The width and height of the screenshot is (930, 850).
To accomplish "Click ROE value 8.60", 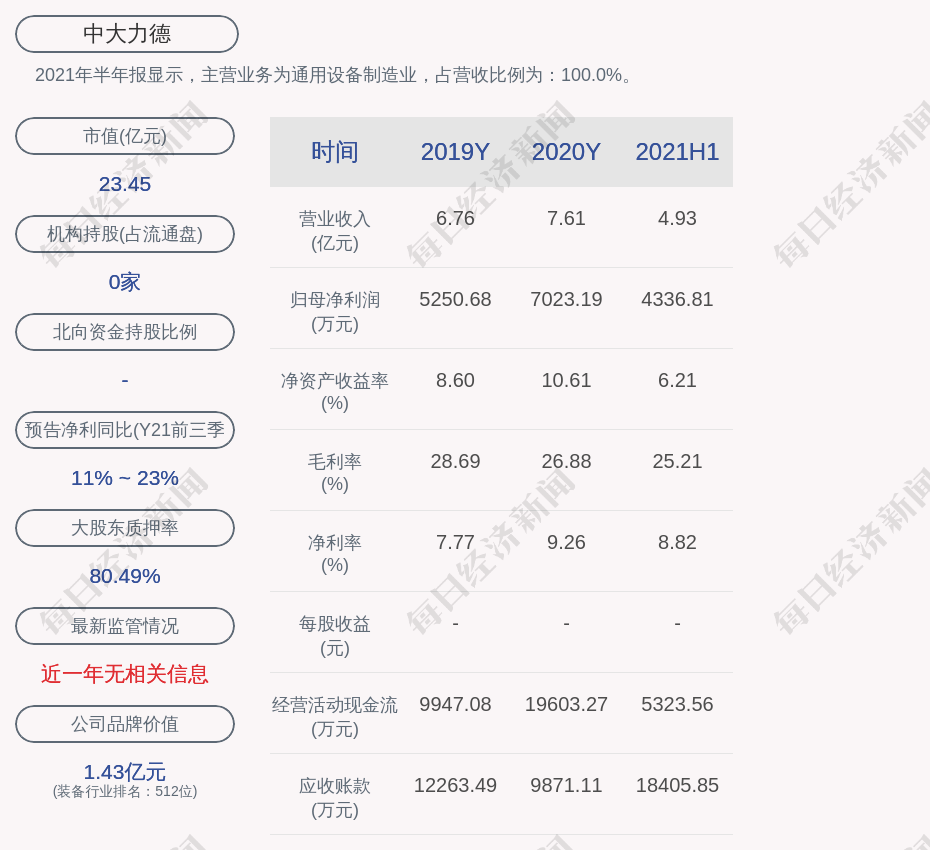I will coord(456,380).
